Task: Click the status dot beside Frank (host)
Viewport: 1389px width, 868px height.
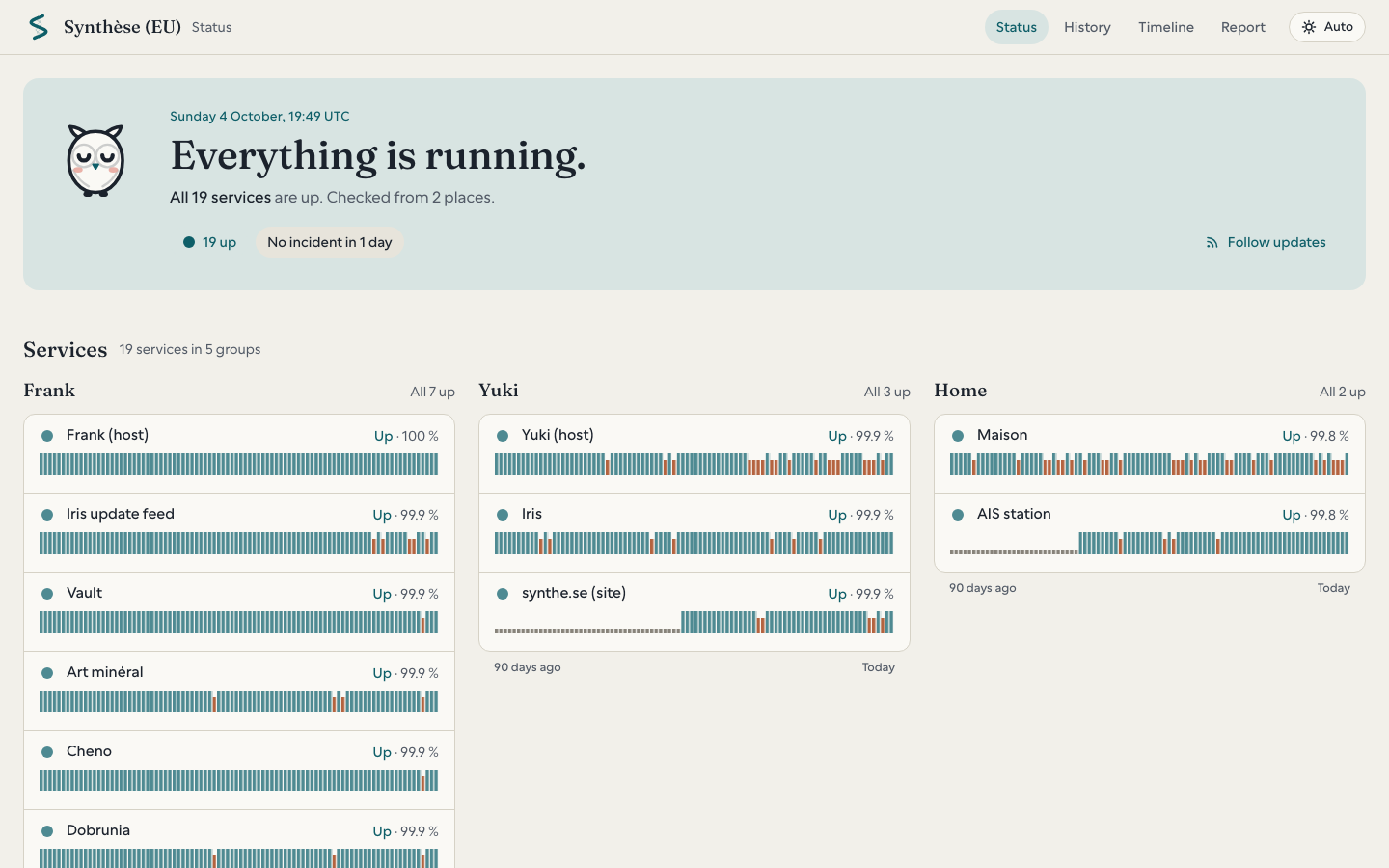Action: point(47,436)
